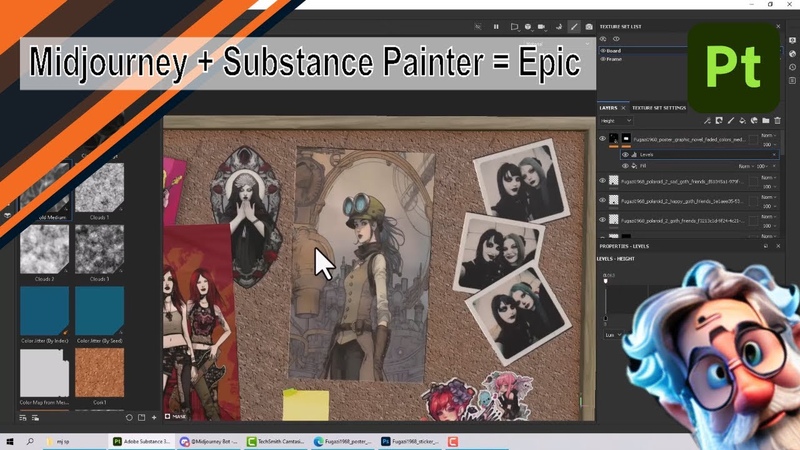Open blend mode of poster_graphic_novel layer
Image resolution: width=800 pixels, height=450 pixels.
click(769, 136)
